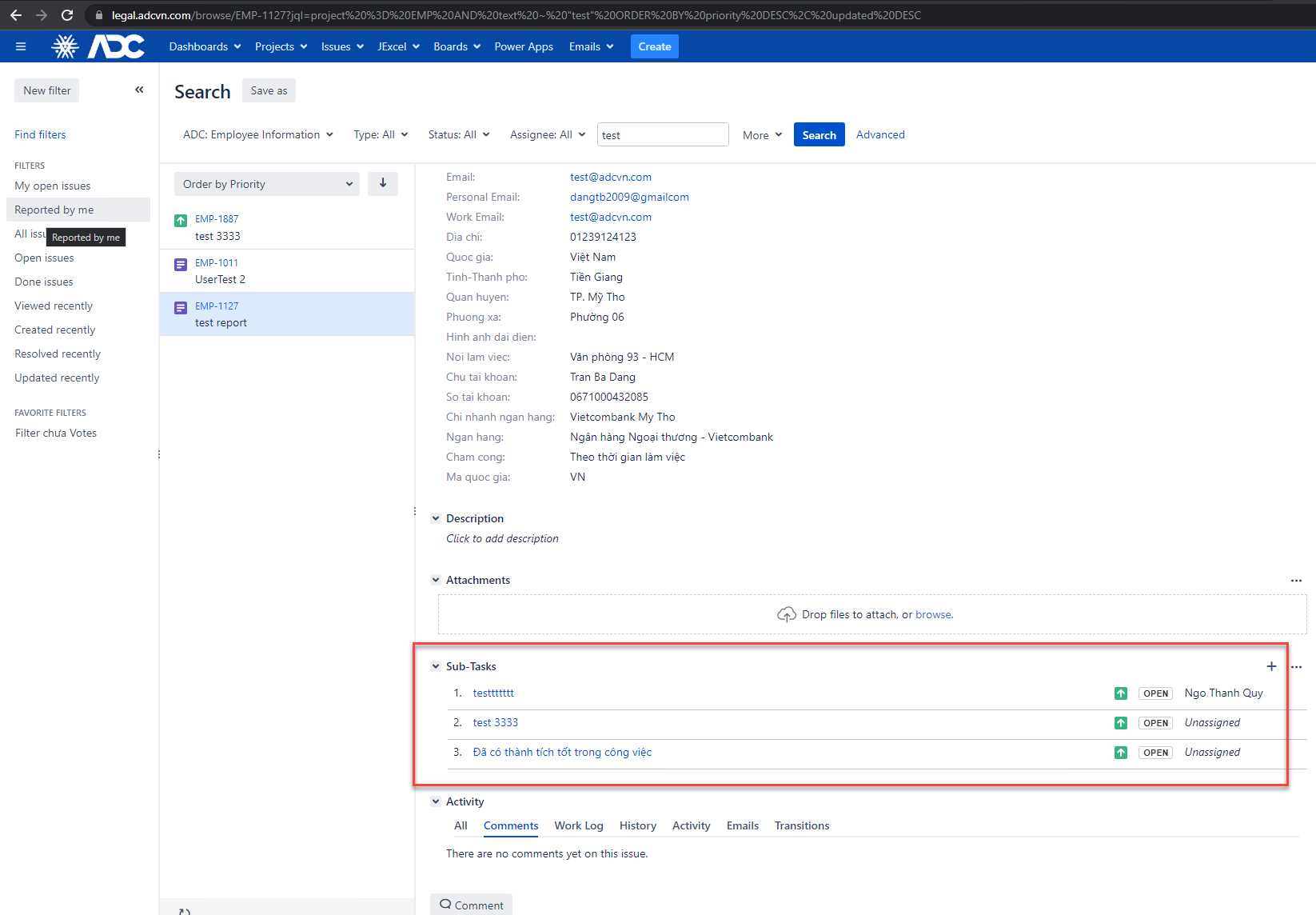The height and width of the screenshot is (915, 1316).
Task: Open the hamburger navigation menu
Action: (x=21, y=46)
